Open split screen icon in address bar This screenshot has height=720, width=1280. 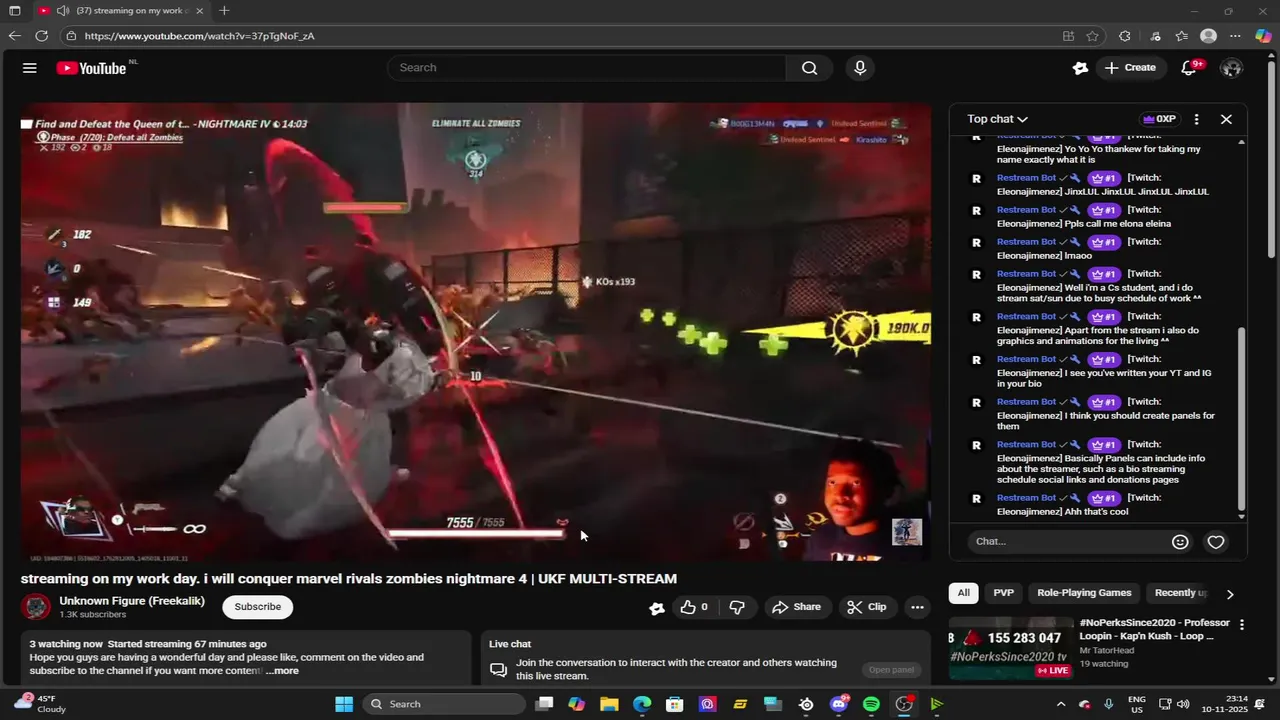point(1069,36)
